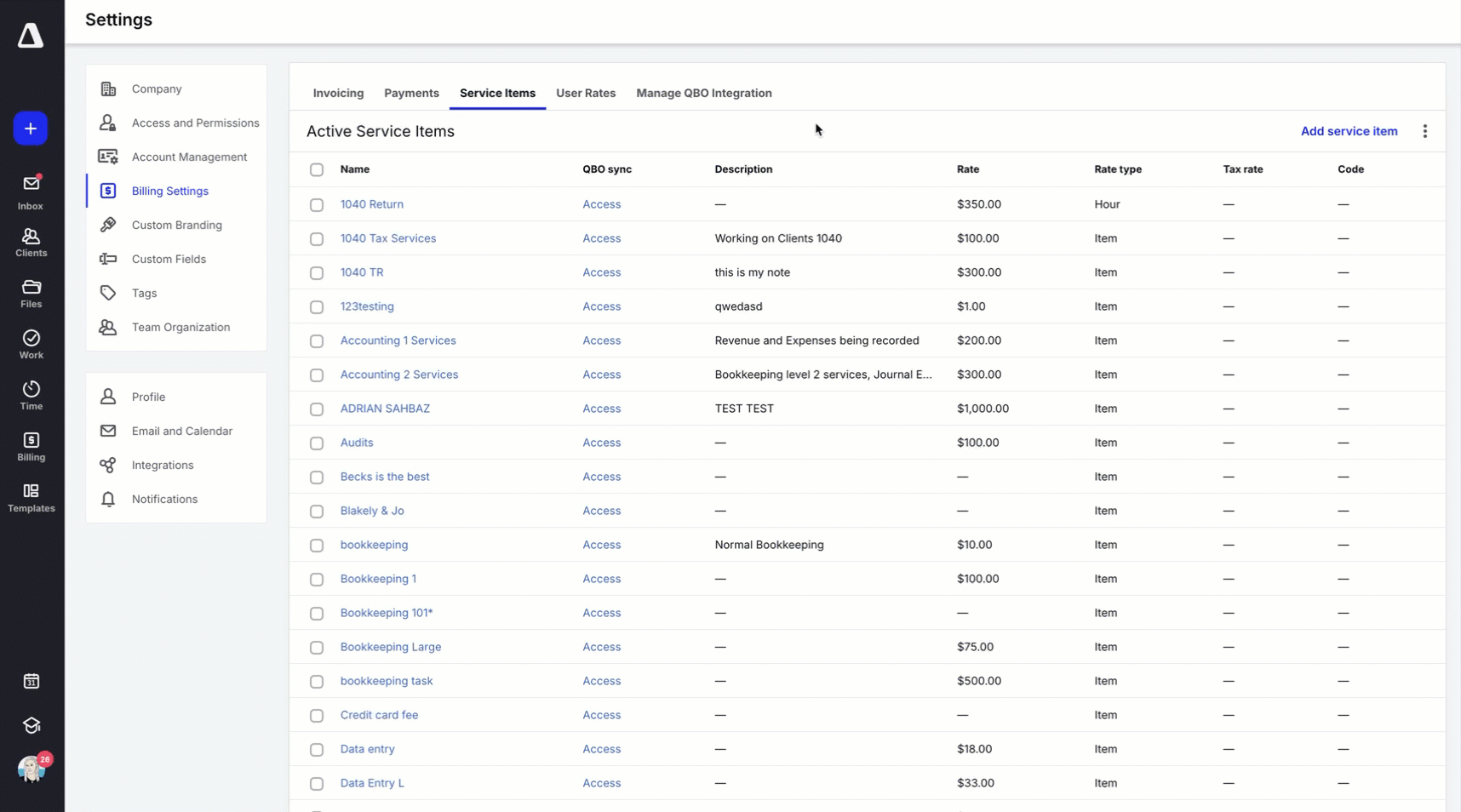Open the Inbox from the sidebar
The image size is (1461, 812).
point(31,192)
